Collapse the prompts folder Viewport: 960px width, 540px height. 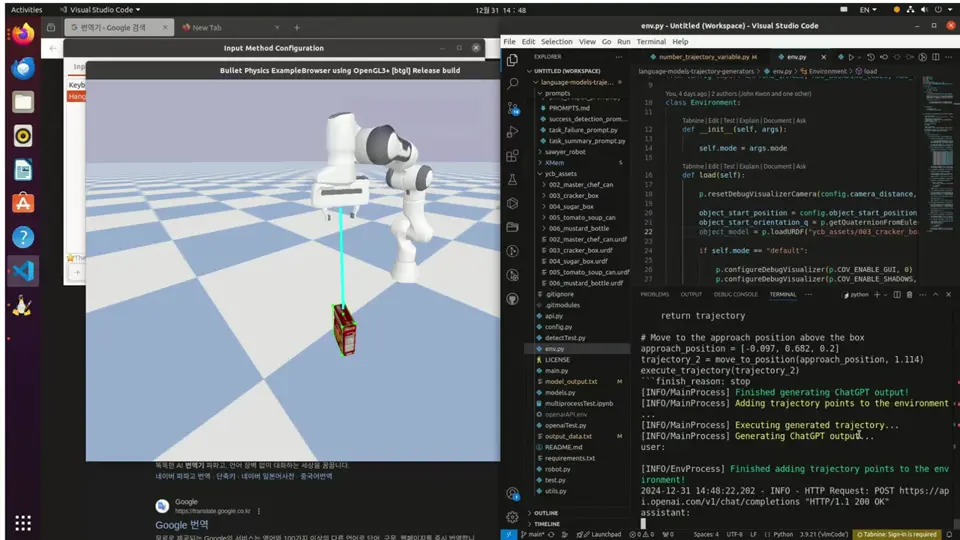click(557, 94)
